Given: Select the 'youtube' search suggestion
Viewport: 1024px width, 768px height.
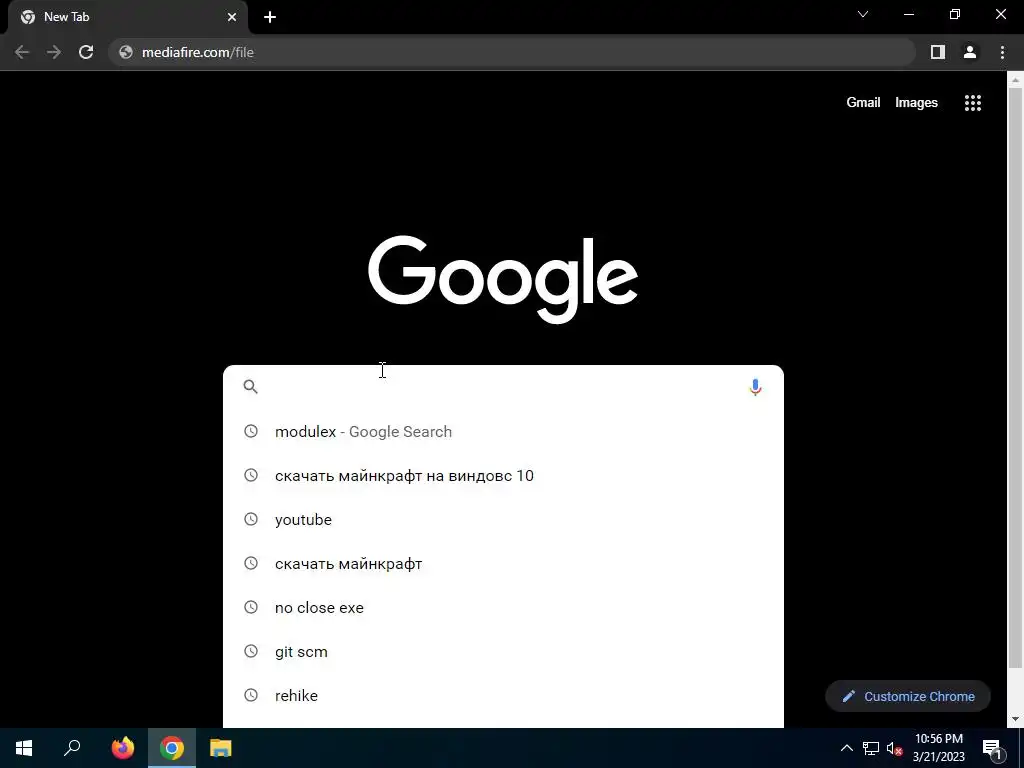Looking at the screenshot, I should point(503,519).
